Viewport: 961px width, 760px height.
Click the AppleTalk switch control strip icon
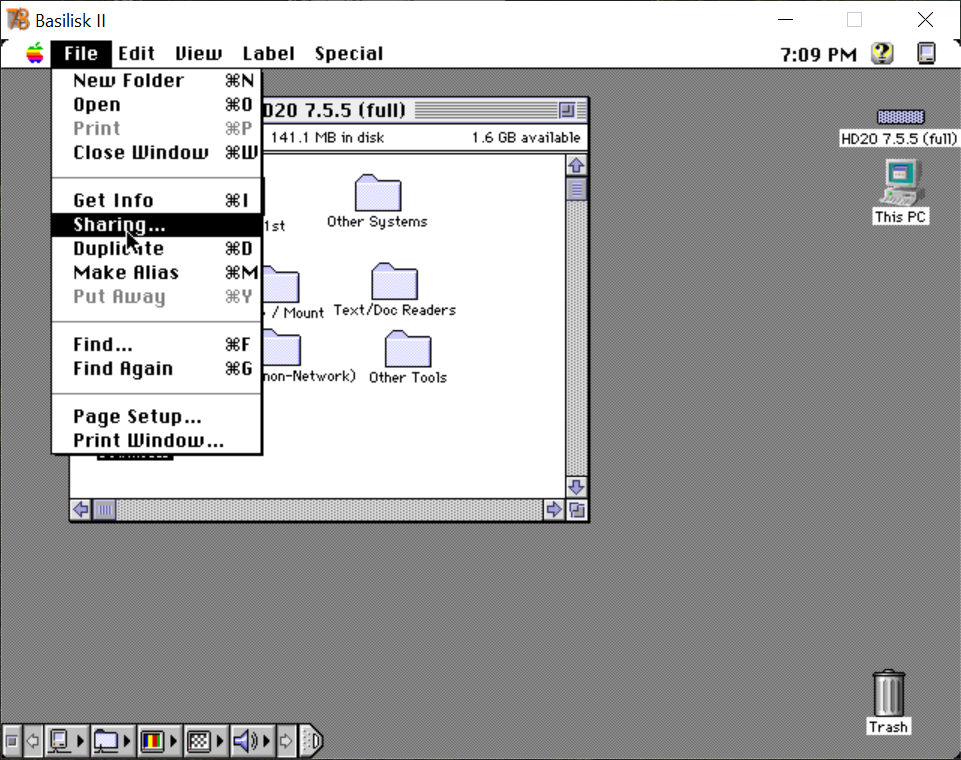59,741
